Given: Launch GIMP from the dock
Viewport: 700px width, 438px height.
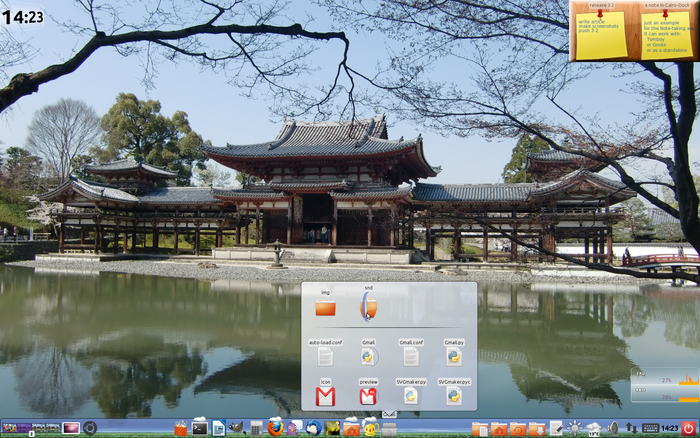Looking at the screenshot, I should coord(235,427).
